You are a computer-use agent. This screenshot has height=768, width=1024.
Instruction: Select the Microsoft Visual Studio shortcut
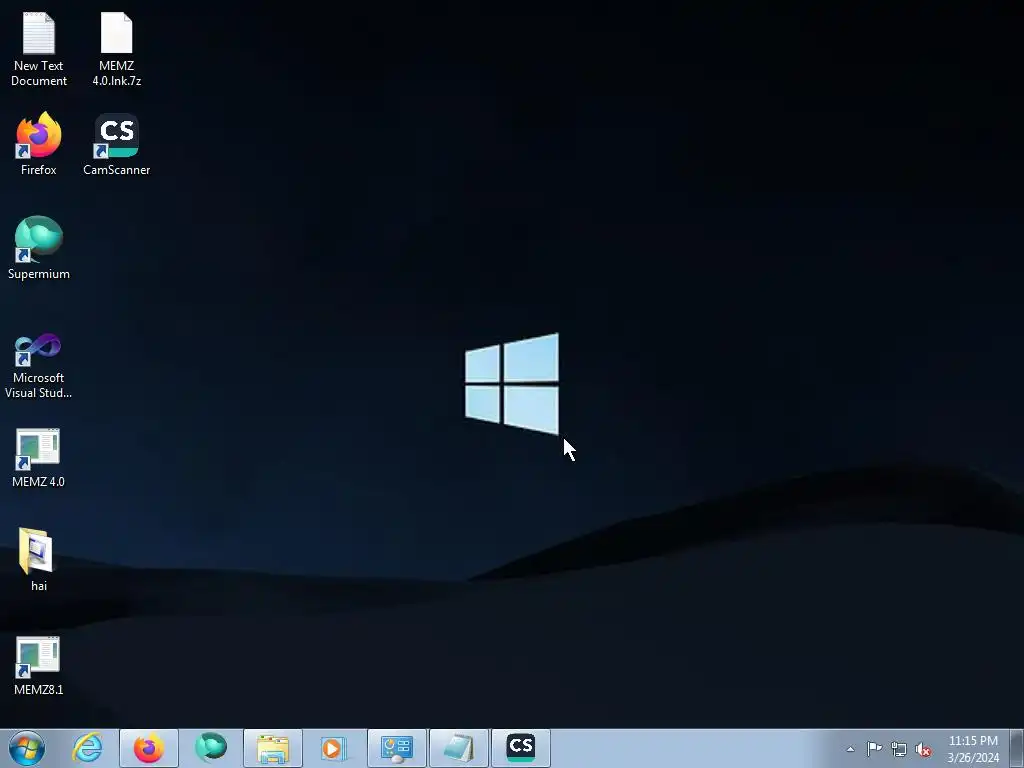click(x=39, y=366)
